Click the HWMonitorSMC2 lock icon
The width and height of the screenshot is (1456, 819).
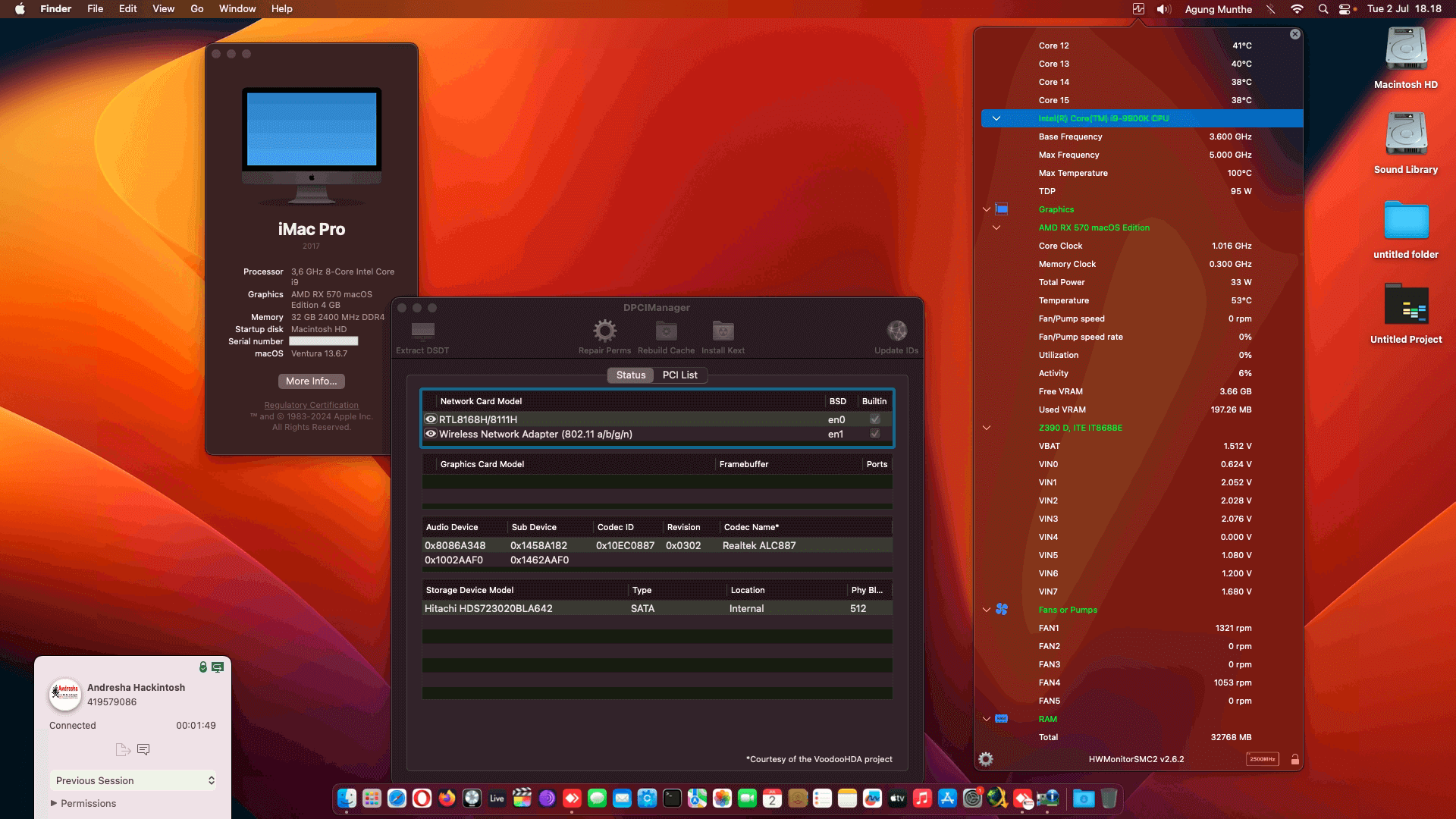click(1295, 759)
